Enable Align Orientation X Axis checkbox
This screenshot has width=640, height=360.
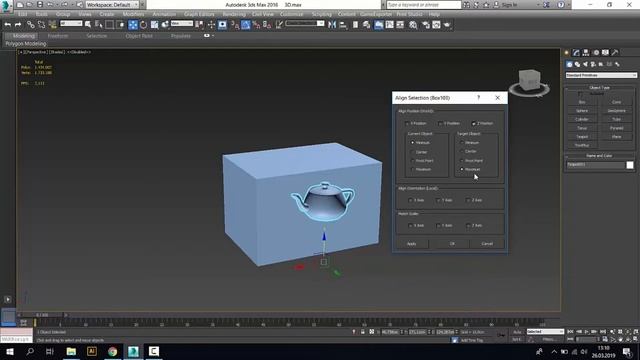click(410, 200)
